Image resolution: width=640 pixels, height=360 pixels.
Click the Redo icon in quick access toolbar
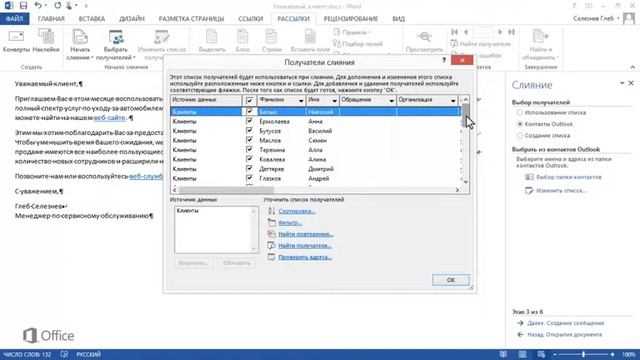58,5
